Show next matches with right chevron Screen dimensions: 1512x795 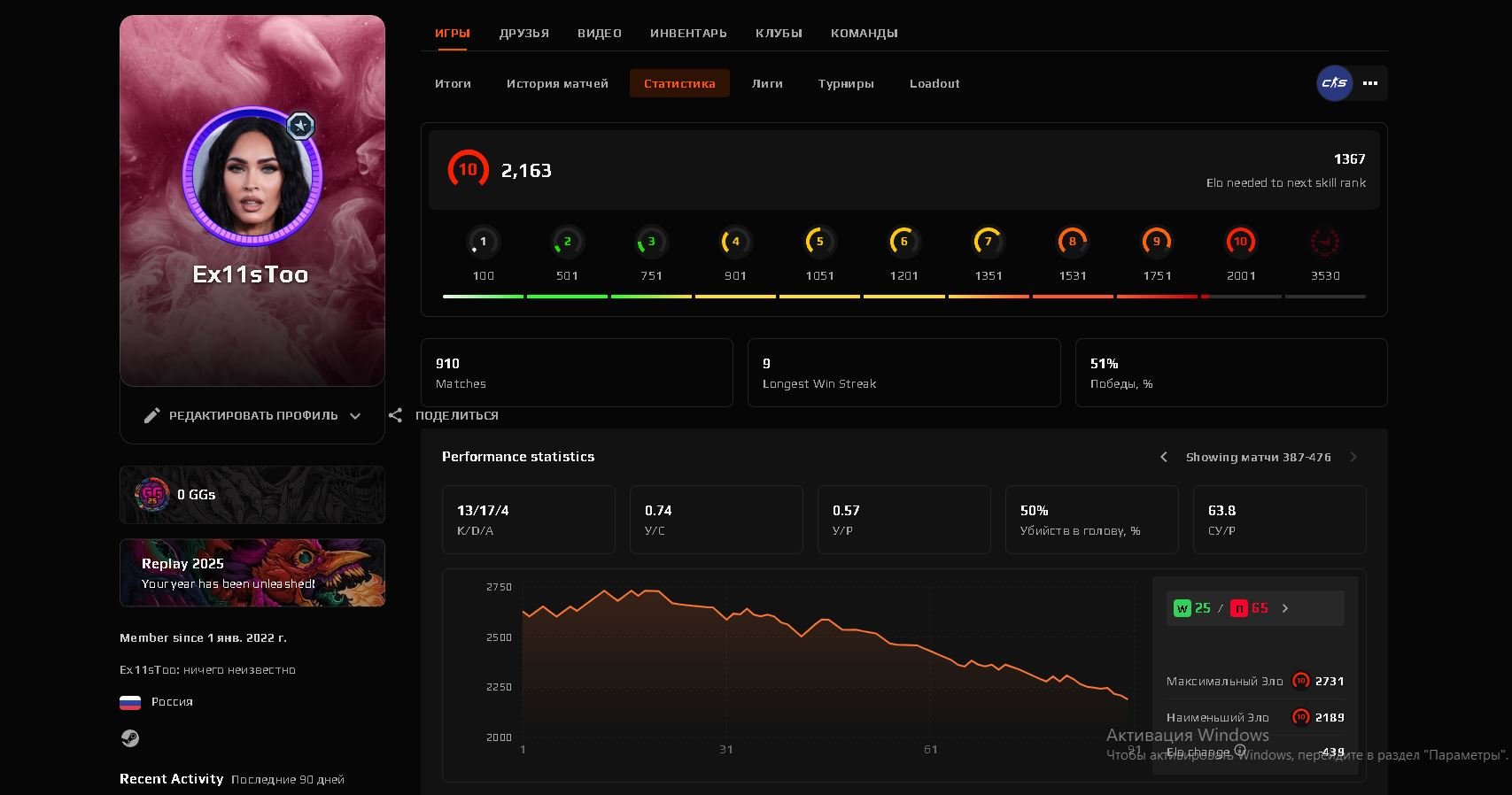(1353, 457)
